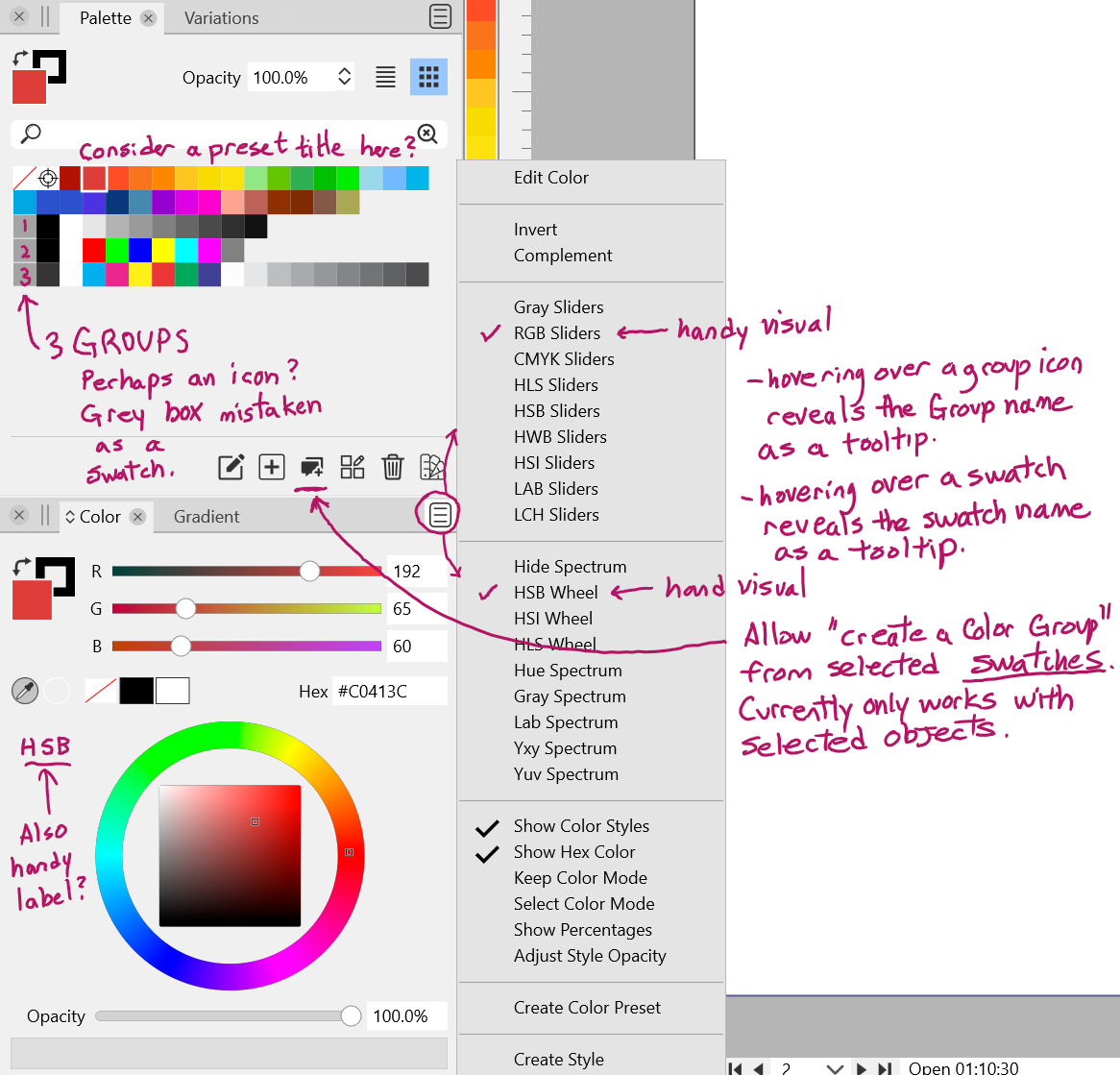The height and width of the screenshot is (1075, 1120).
Task: Open the Palette panel hamburger menu
Action: (440, 17)
